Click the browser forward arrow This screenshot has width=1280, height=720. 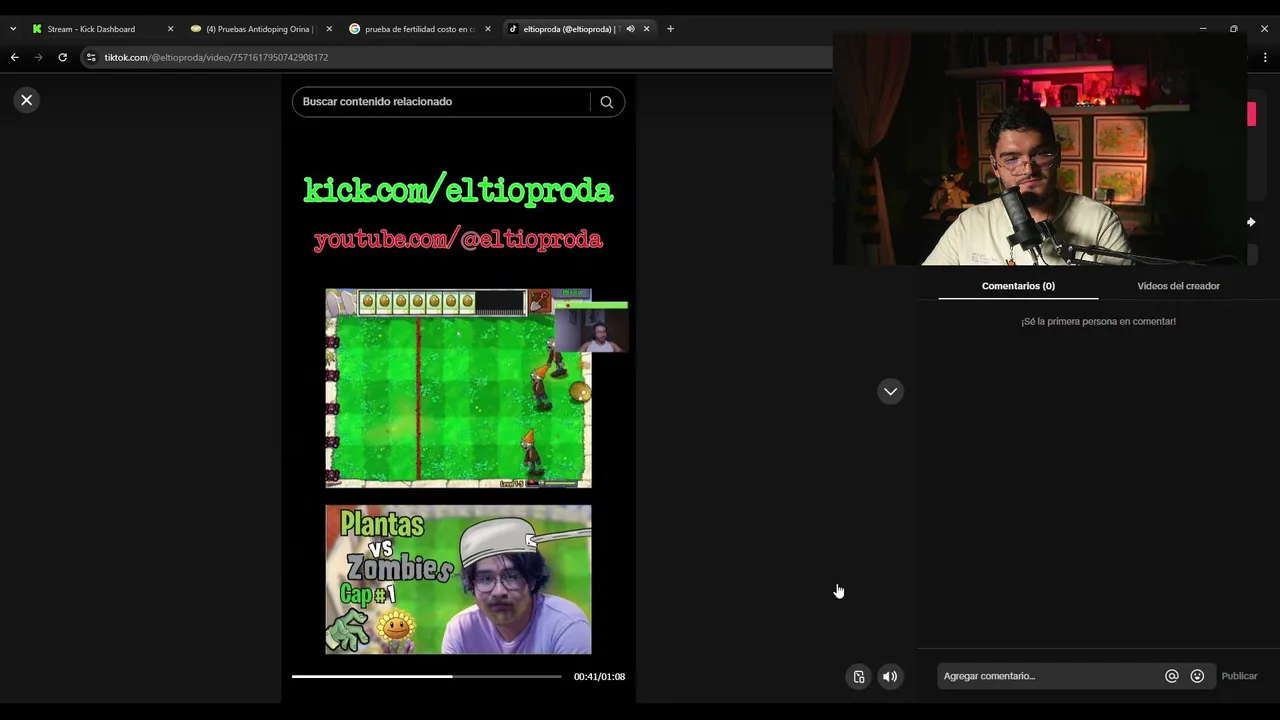coord(39,57)
